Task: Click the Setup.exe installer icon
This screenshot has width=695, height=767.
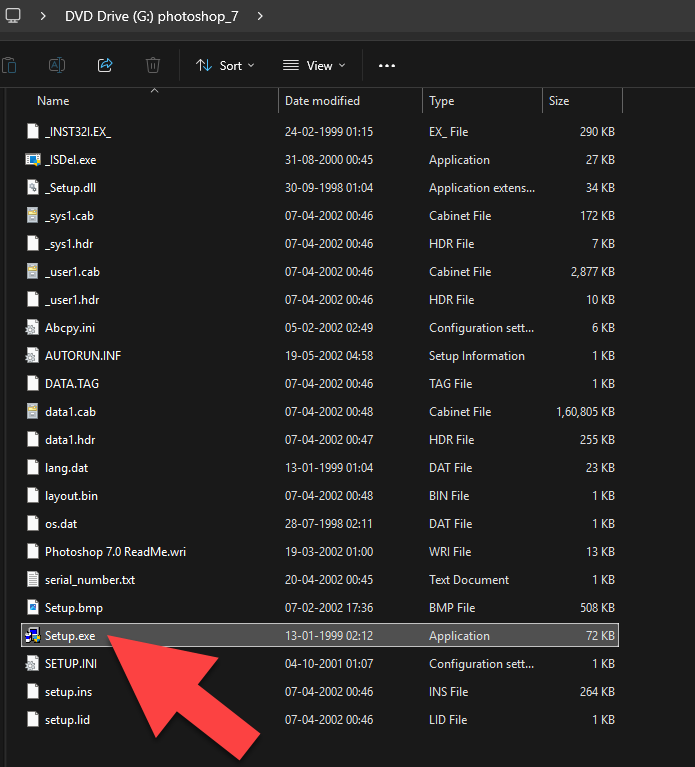Action: point(33,635)
